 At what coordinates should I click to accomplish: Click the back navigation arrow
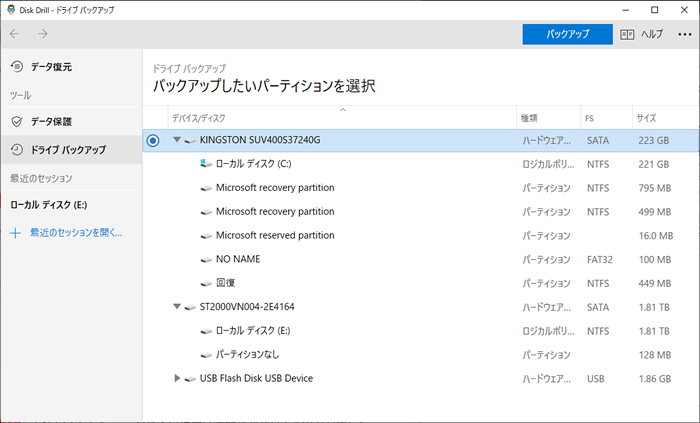(x=15, y=34)
